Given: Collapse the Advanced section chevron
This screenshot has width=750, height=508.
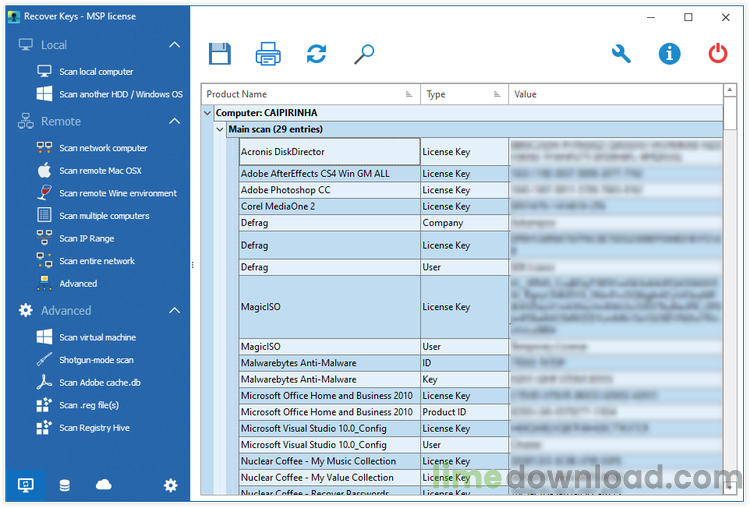Looking at the screenshot, I should [x=175, y=311].
